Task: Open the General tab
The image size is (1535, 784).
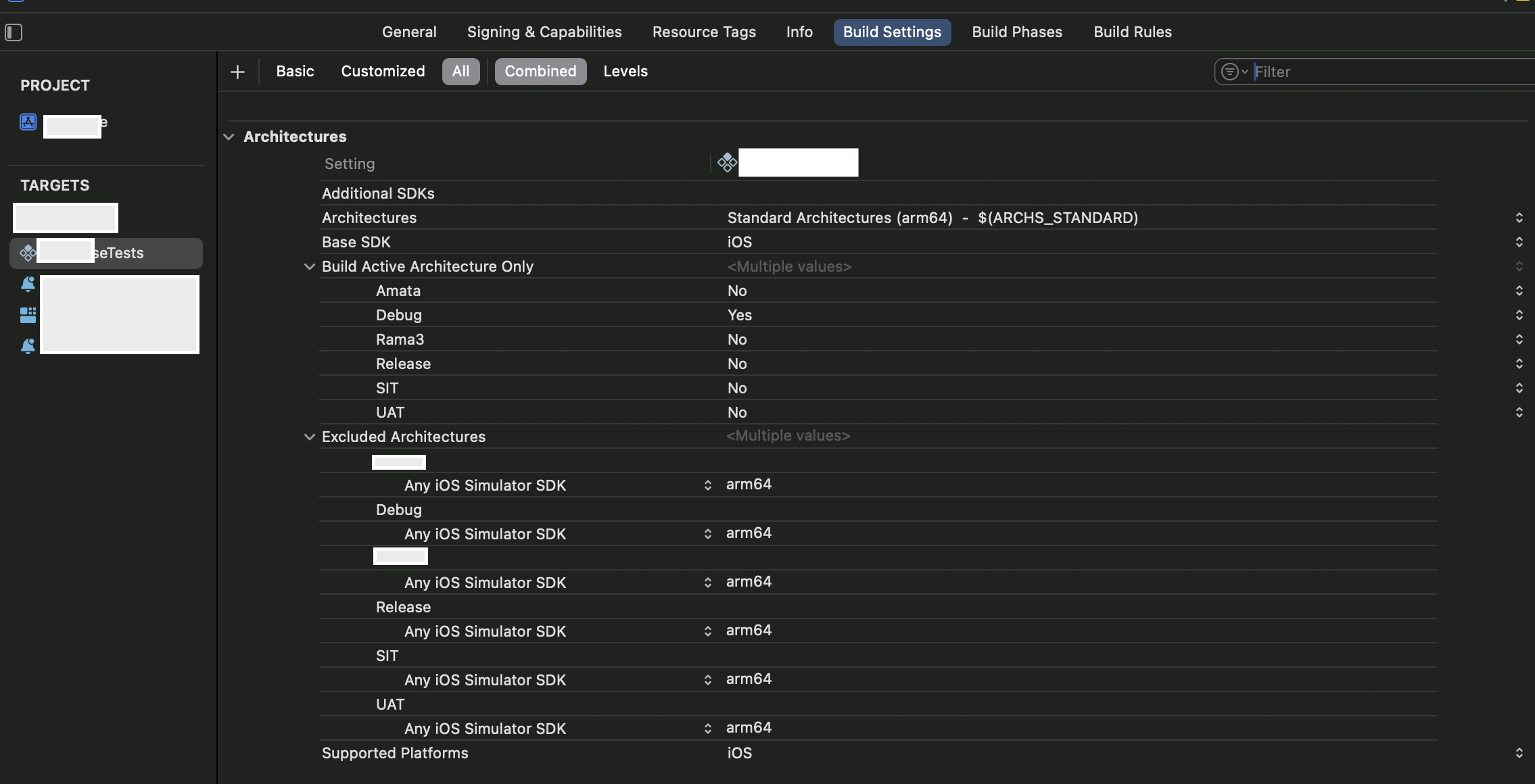Action: pos(409,32)
